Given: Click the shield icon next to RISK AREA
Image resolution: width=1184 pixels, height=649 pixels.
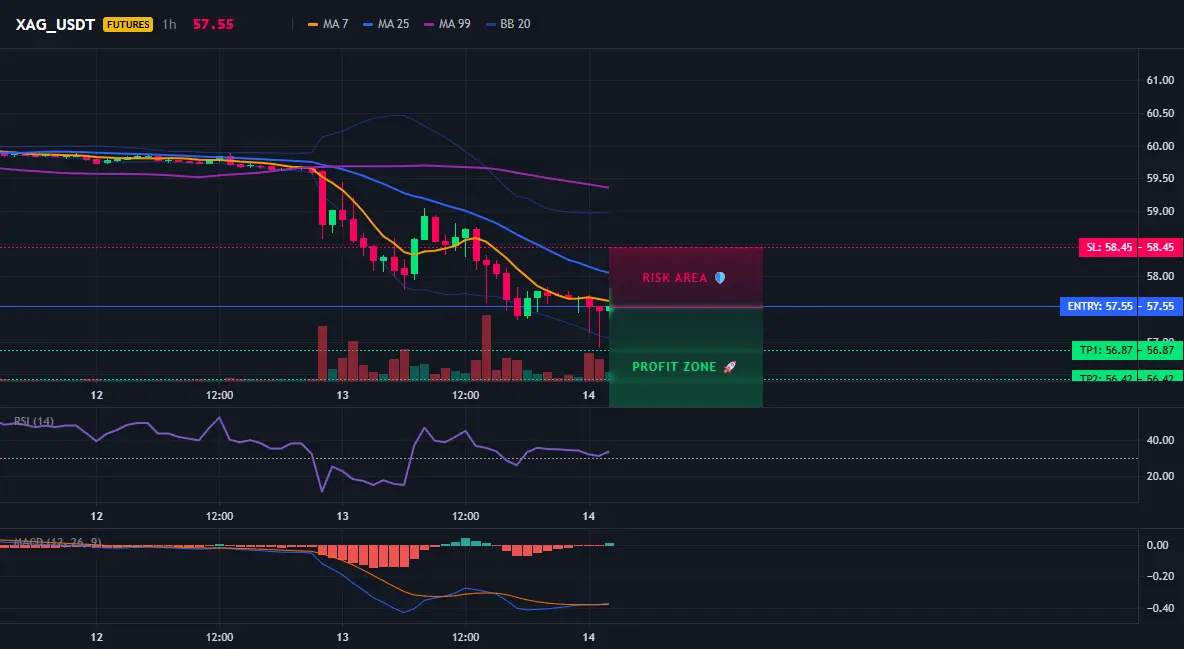Looking at the screenshot, I should tap(720, 278).
